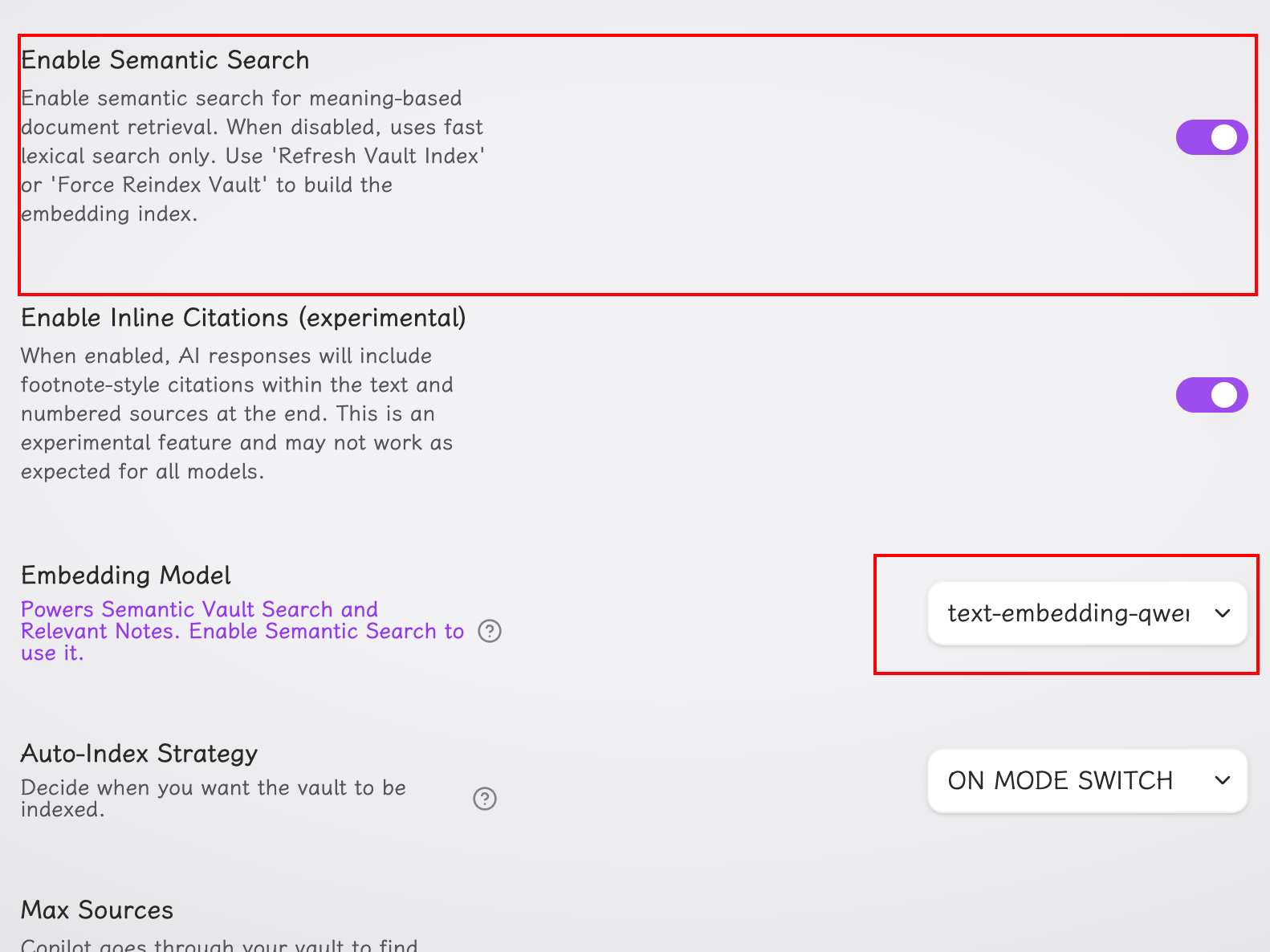Toggle the Enable Semantic Search switch
The width and height of the screenshot is (1270, 952).
(x=1211, y=137)
